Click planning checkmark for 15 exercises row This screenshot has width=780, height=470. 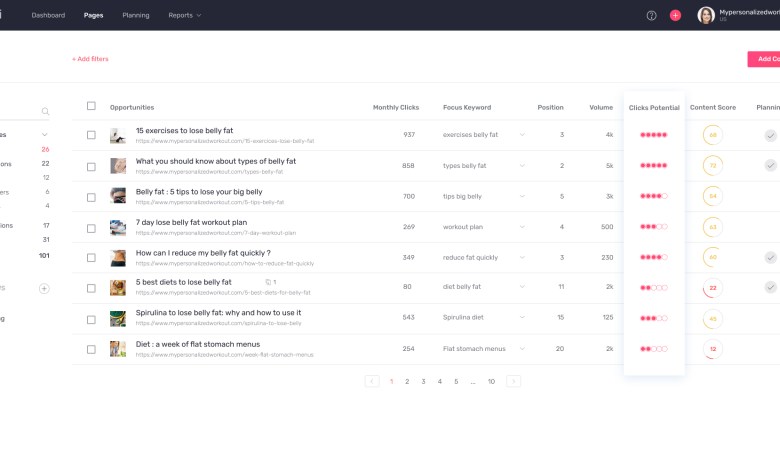(770, 135)
